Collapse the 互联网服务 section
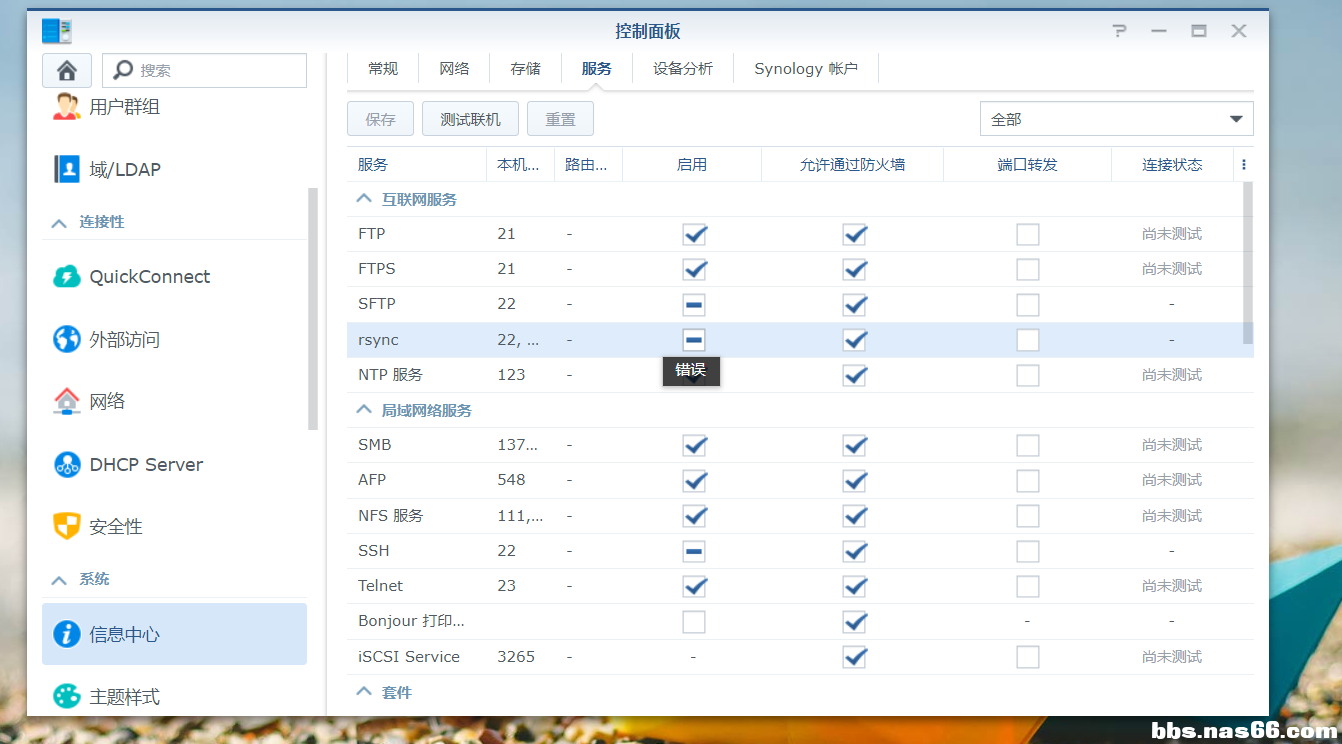This screenshot has width=1342, height=744. pos(364,199)
